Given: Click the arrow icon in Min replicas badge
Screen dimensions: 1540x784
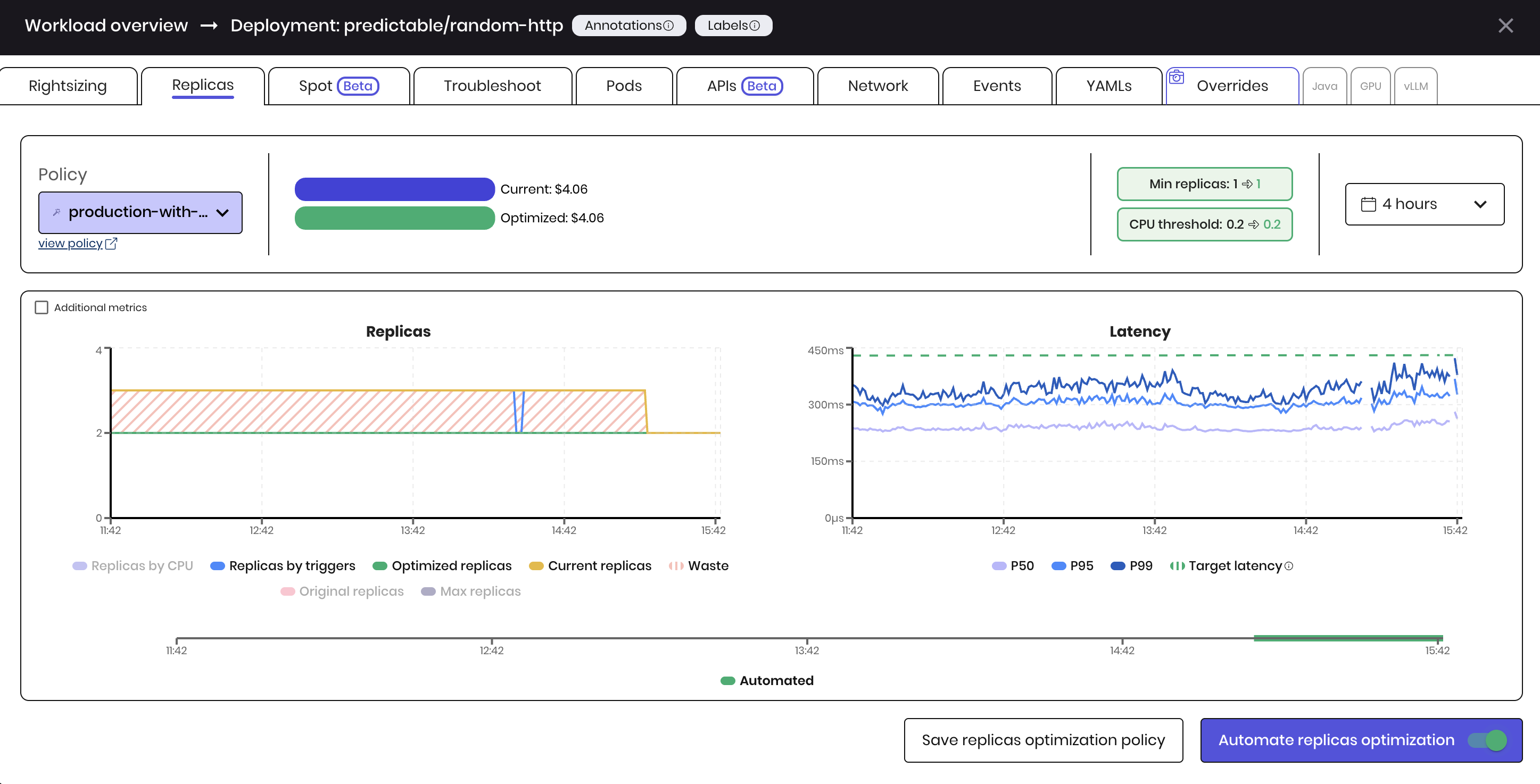Looking at the screenshot, I should tap(1247, 184).
